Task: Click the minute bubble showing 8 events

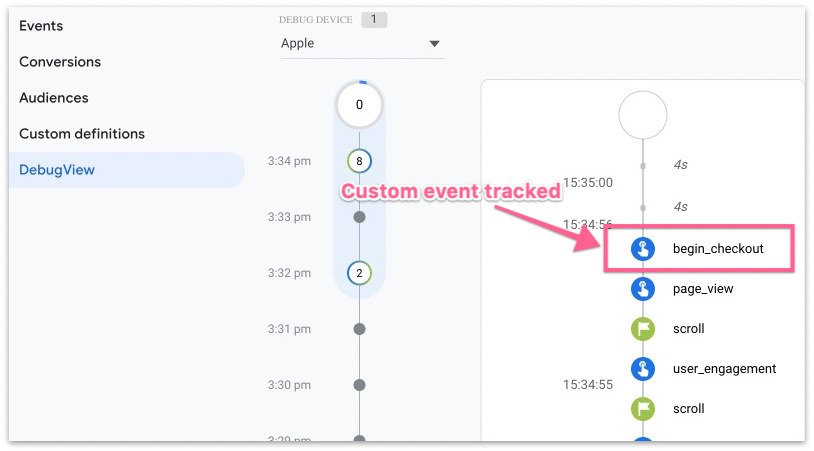Action: (360, 160)
